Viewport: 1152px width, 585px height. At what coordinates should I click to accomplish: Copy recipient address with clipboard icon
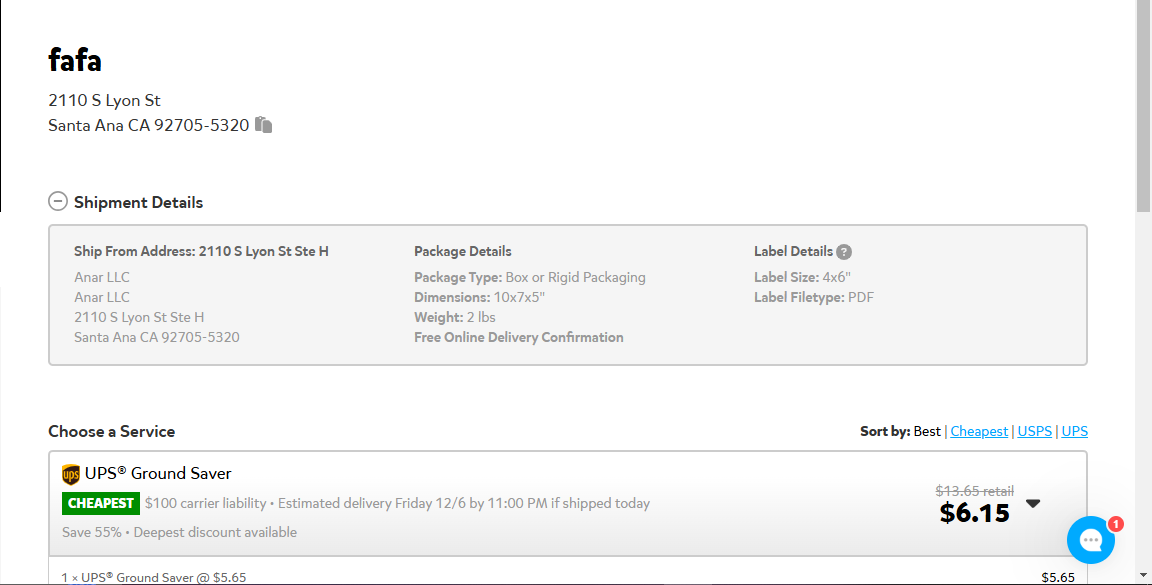point(264,124)
